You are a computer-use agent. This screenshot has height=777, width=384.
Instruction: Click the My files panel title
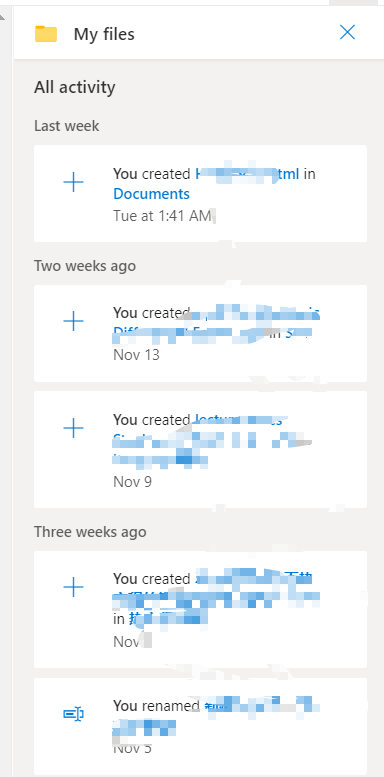[x=104, y=34]
